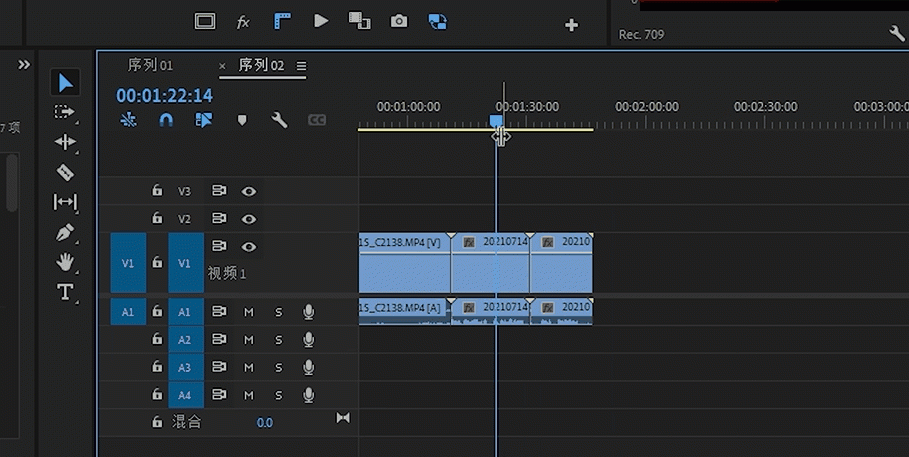
Task: Toggle sync lock on V3
Action: point(219,190)
